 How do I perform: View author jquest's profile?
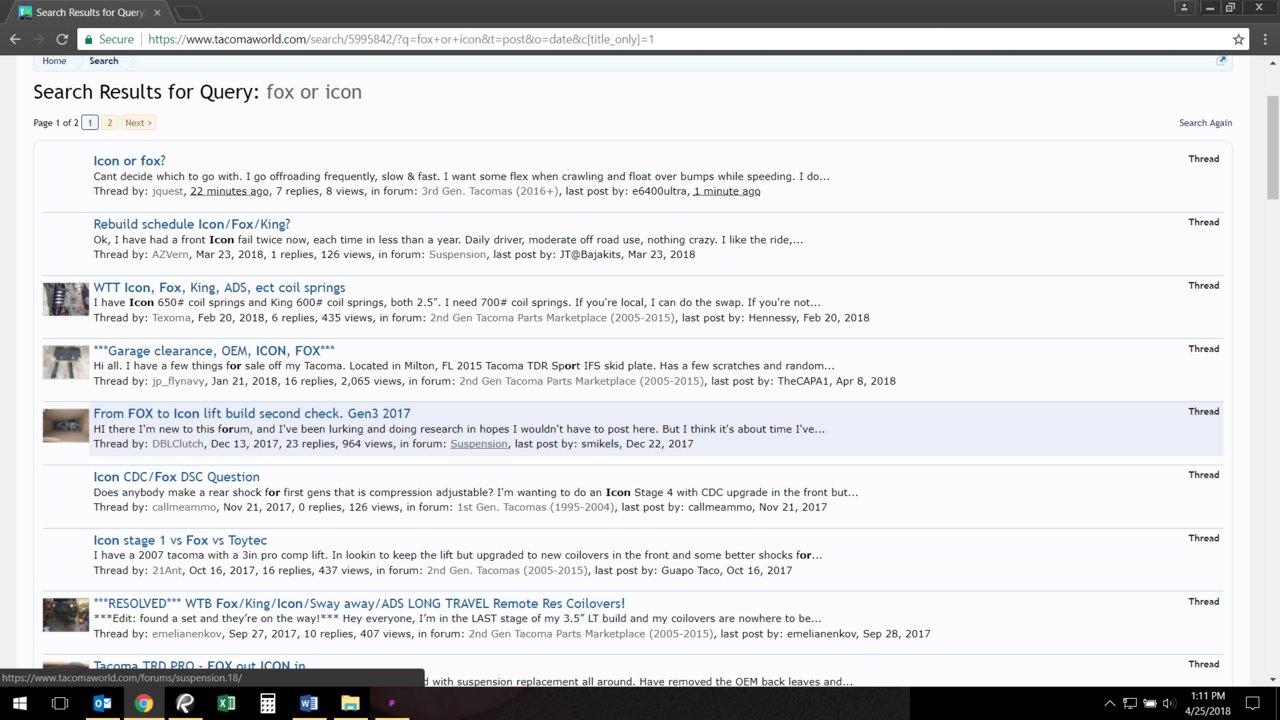[x=168, y=191]
